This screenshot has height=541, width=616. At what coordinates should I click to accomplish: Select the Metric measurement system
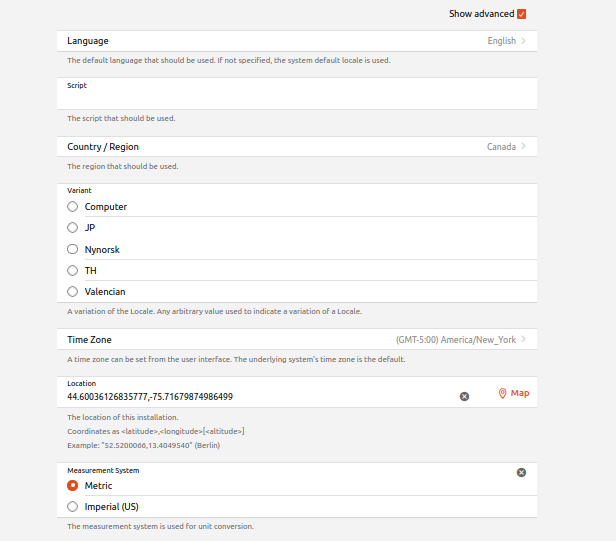(72, 486)
